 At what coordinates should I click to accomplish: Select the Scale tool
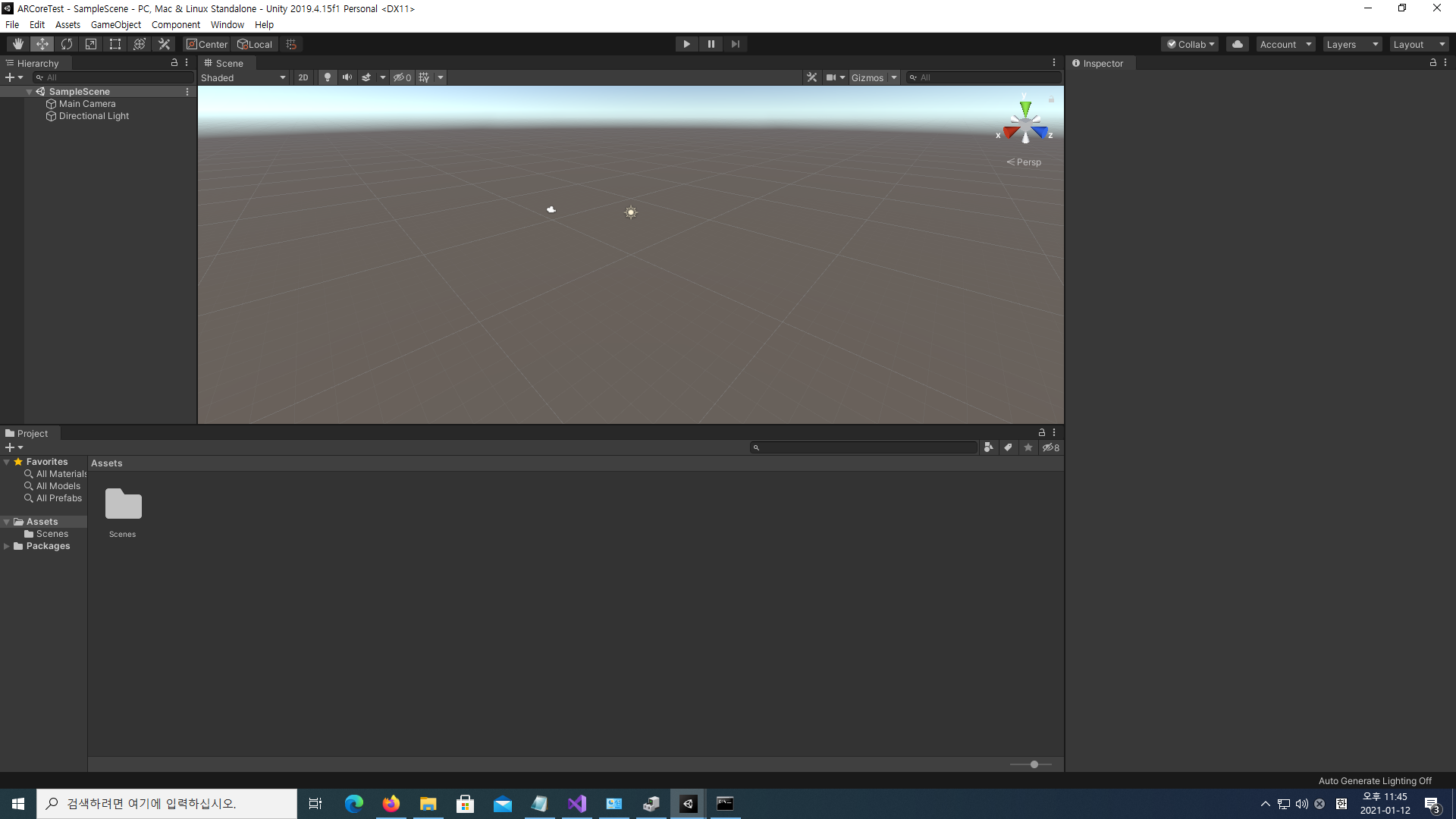pyautogui.click(x=91, y=44)
